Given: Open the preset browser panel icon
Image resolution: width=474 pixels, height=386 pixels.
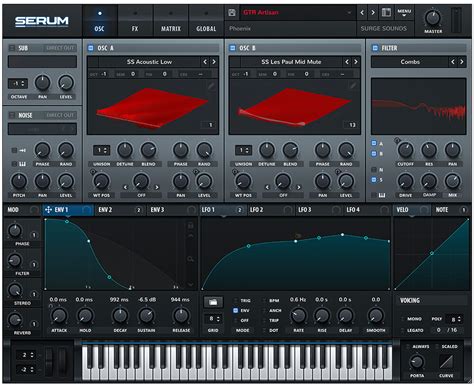Looking at the screenshot, I should [x=386, y=13].
